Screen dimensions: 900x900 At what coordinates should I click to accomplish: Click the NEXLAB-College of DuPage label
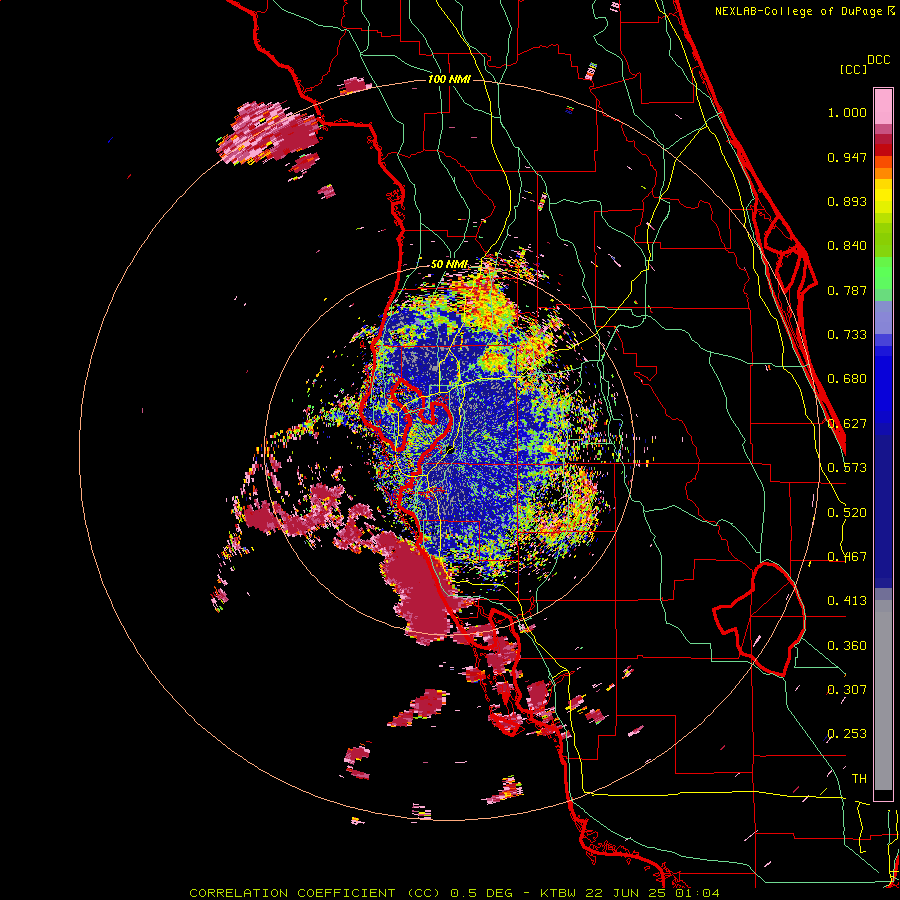[801, 11]
